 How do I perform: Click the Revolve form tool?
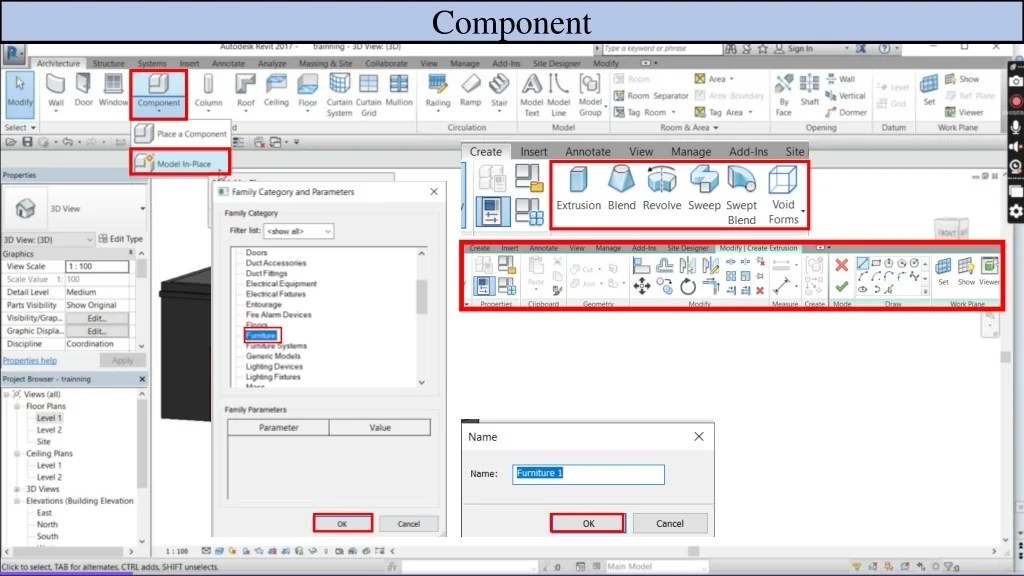click(x=662, y=189)
